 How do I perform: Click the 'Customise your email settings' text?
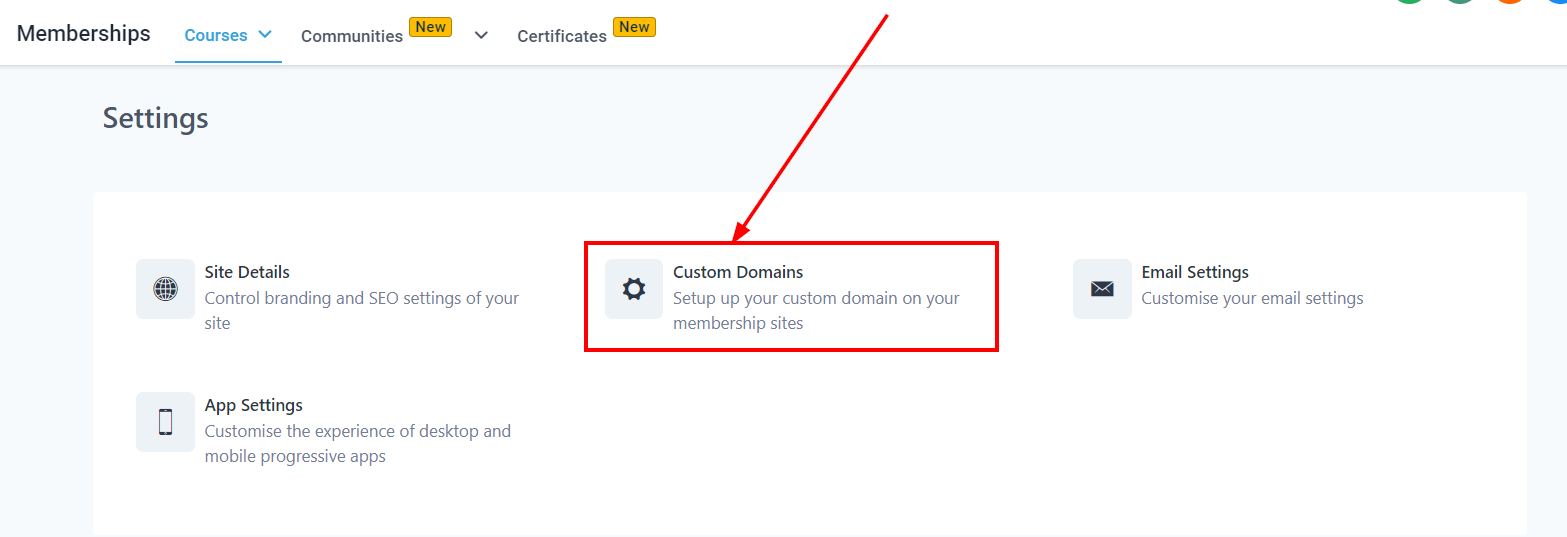tap(1252, 298)
